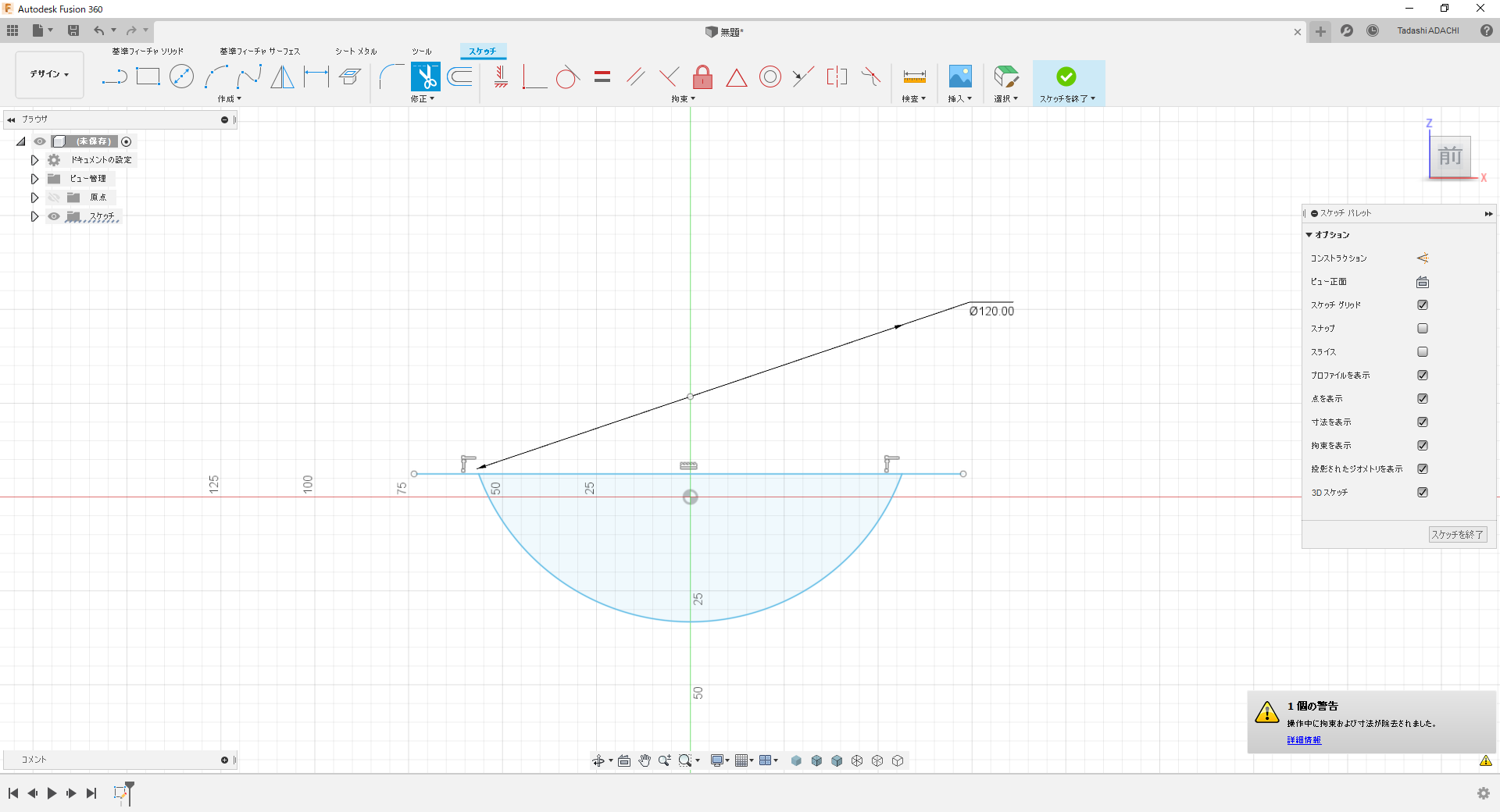Select the Arc sketch tool

pyautogui.click(x=216, y=77)
